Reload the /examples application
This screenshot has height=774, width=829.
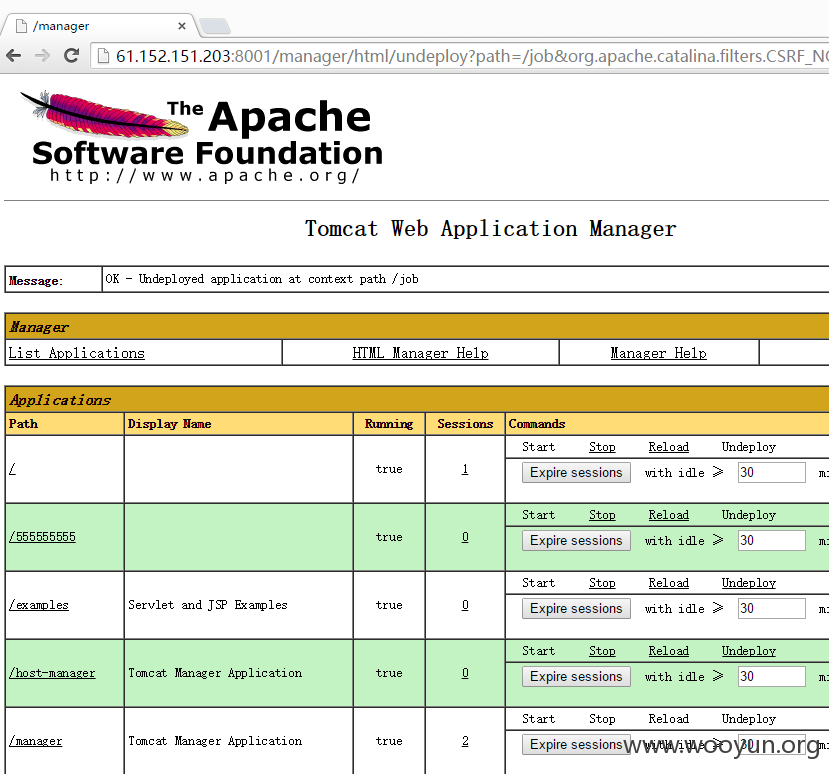pos(668,583)
